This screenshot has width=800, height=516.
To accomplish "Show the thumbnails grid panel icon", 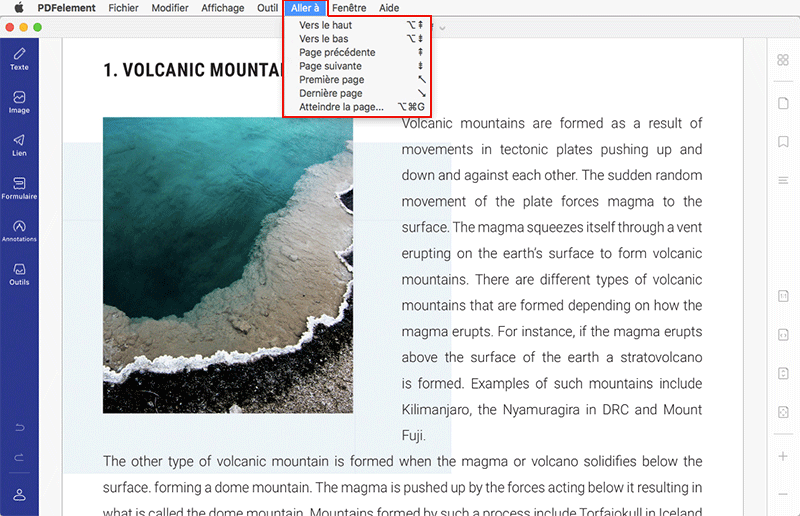I will tap(783, 60).
